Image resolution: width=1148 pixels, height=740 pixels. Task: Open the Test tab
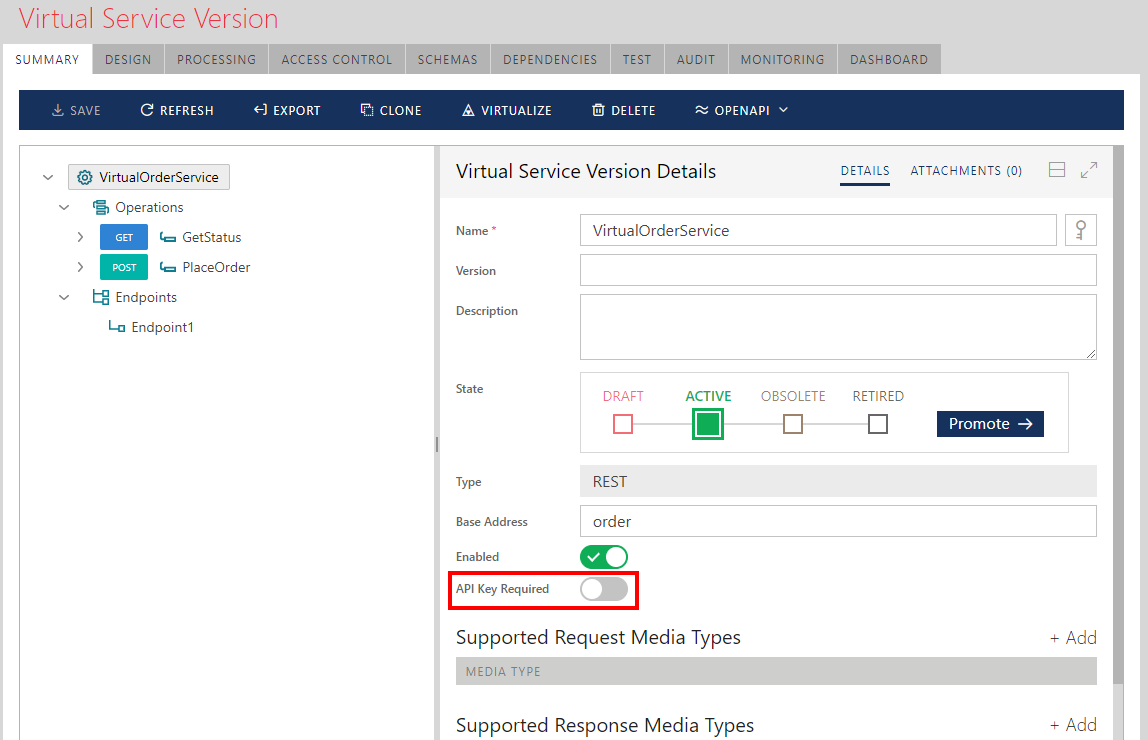[637, 59]
